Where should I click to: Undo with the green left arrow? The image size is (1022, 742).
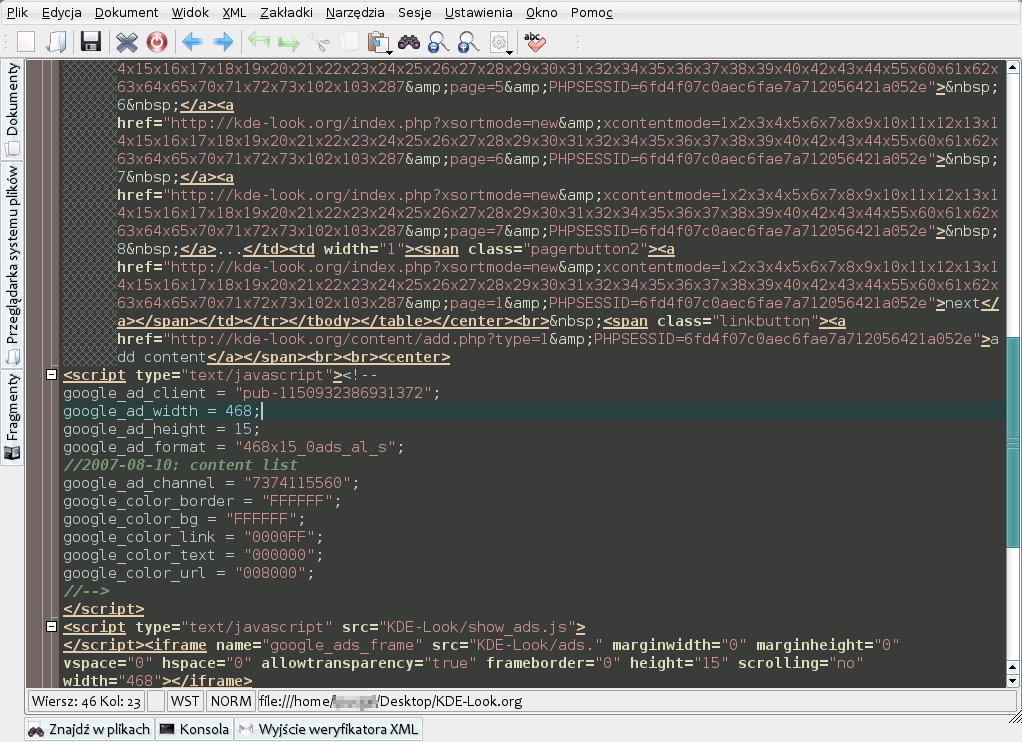click(259, 42)
